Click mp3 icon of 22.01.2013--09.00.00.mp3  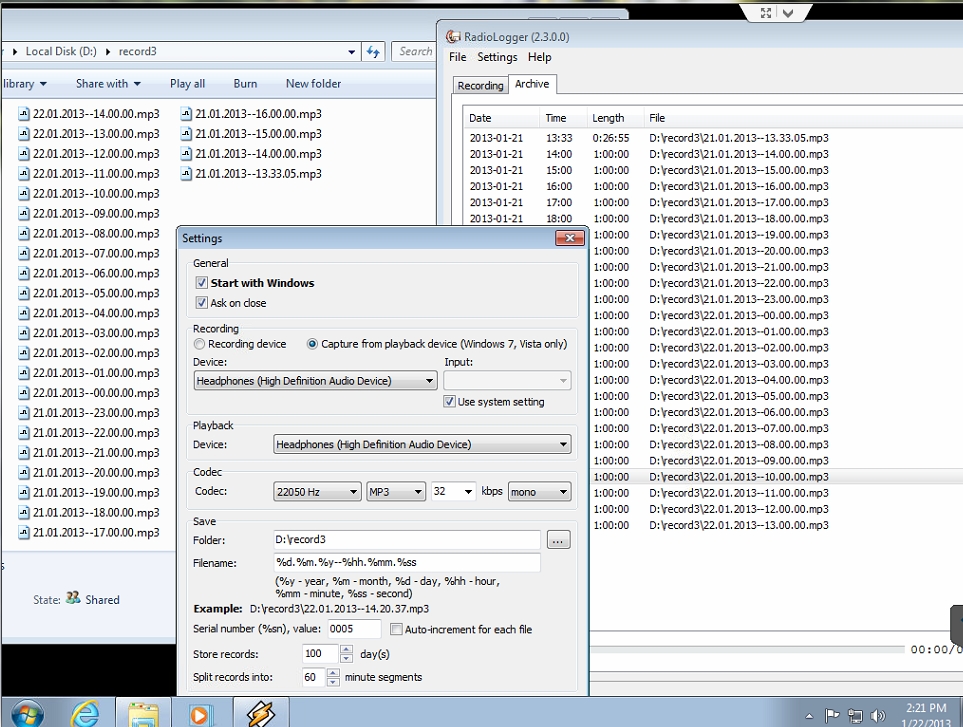pyautogui.click(x=24, y=214)
